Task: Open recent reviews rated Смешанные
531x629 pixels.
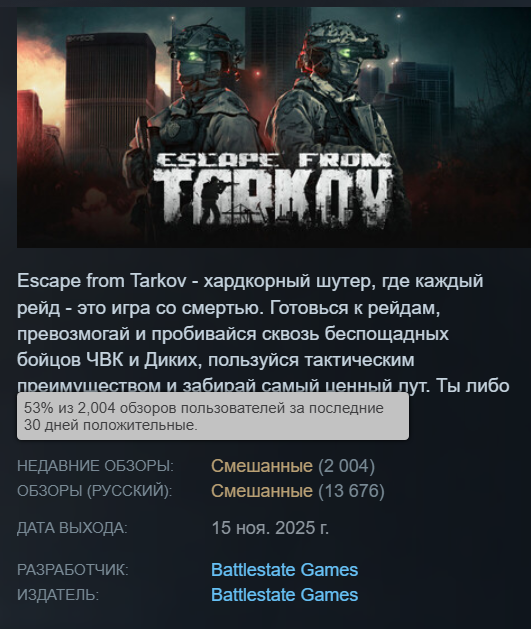Action: [x=262, y=466]
